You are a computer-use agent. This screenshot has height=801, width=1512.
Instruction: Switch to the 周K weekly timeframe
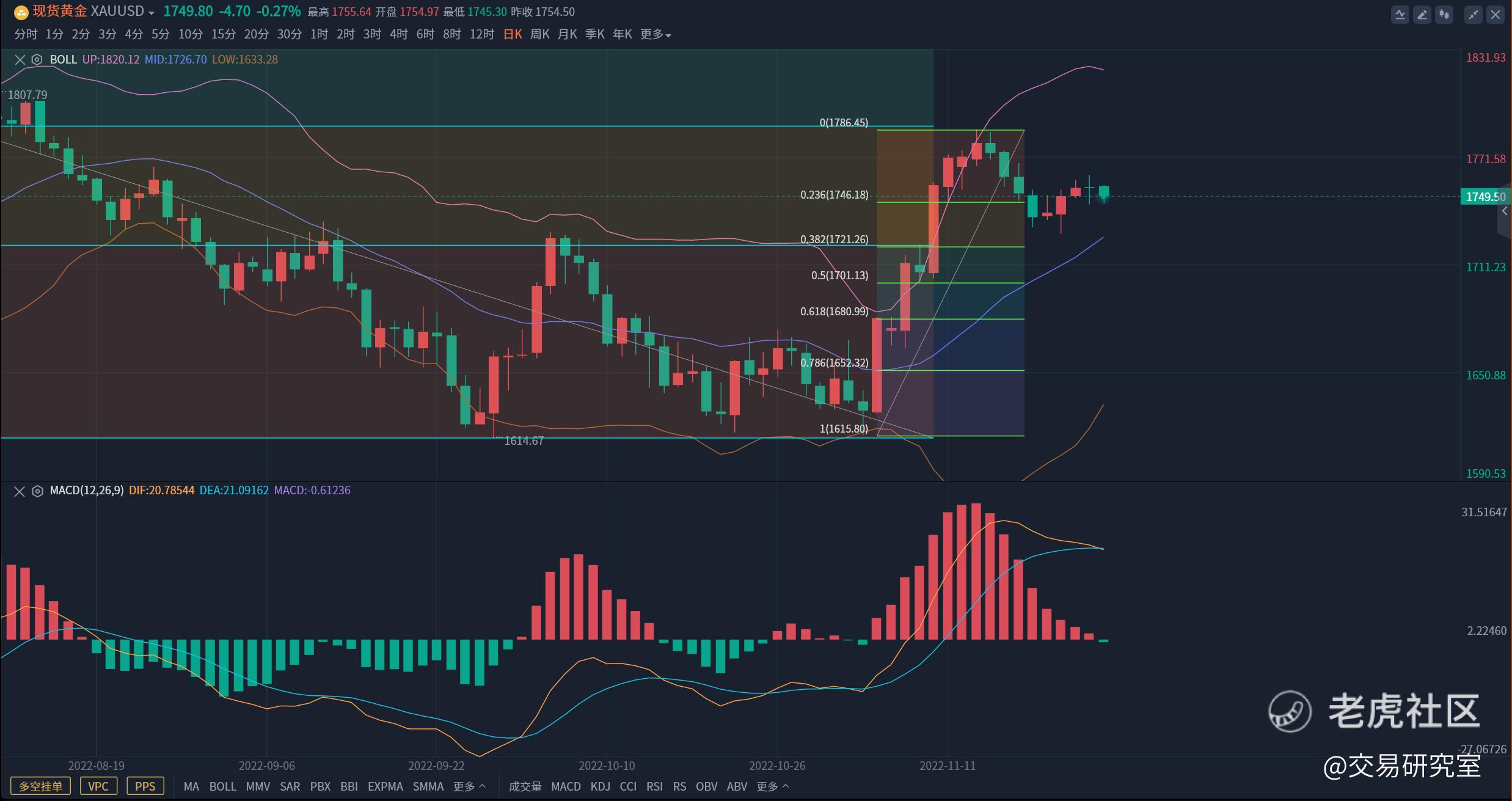(539, 35)
